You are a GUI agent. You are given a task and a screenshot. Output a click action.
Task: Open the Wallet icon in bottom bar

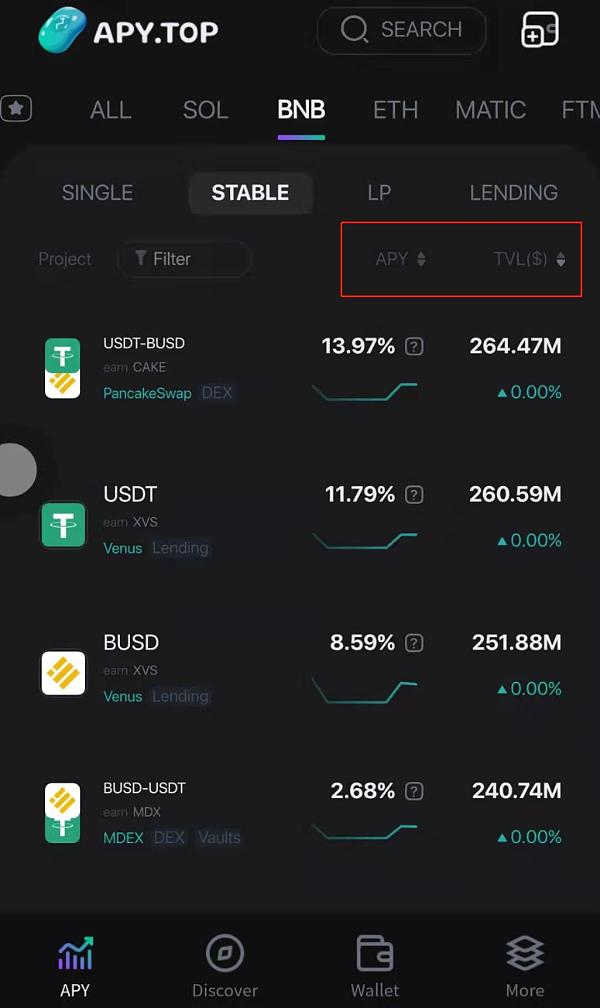(375, 953)
